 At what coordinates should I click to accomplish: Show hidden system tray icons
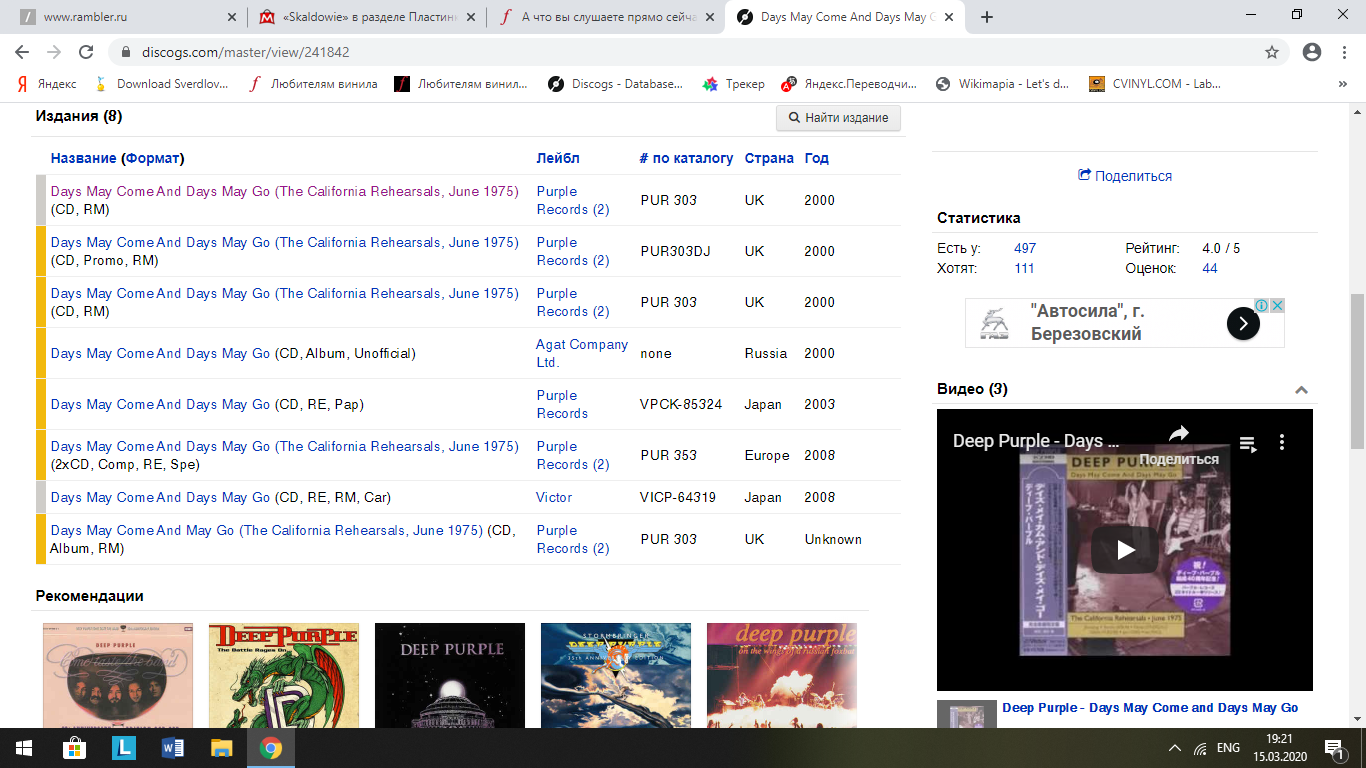[1175, 748]
